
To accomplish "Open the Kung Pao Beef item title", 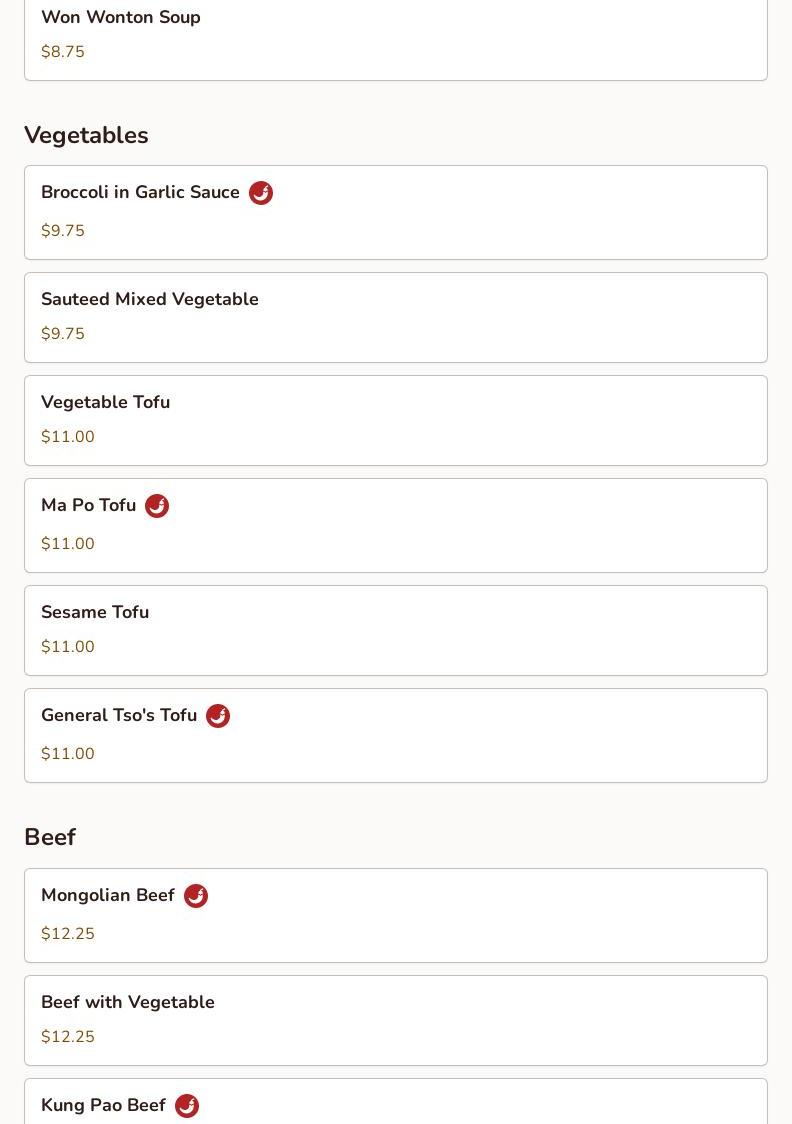I will (x=103, y=1105).
